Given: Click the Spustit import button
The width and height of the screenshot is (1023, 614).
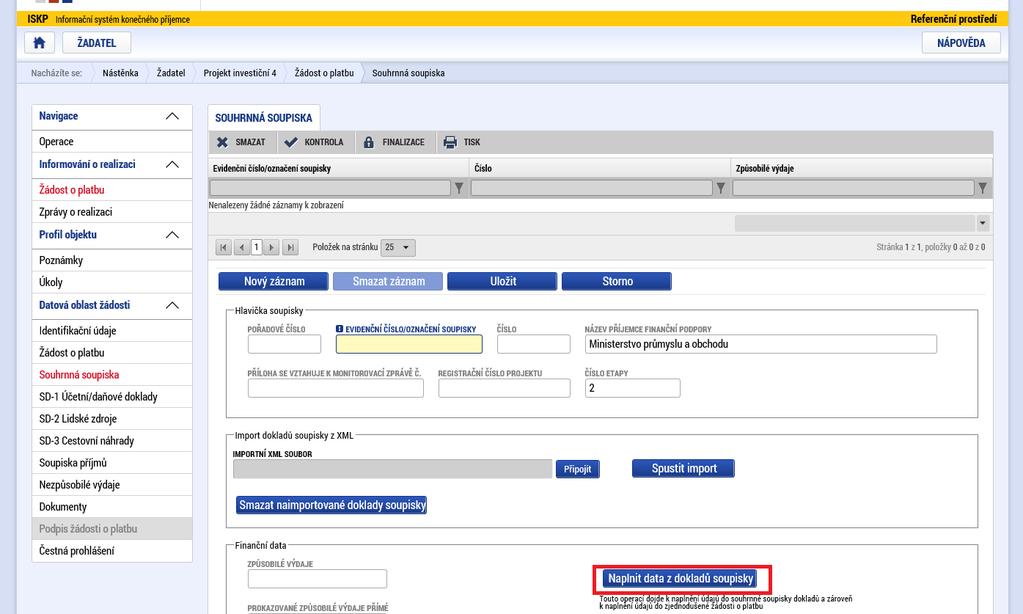Looking at the screenshot, I should click(683, 468).
